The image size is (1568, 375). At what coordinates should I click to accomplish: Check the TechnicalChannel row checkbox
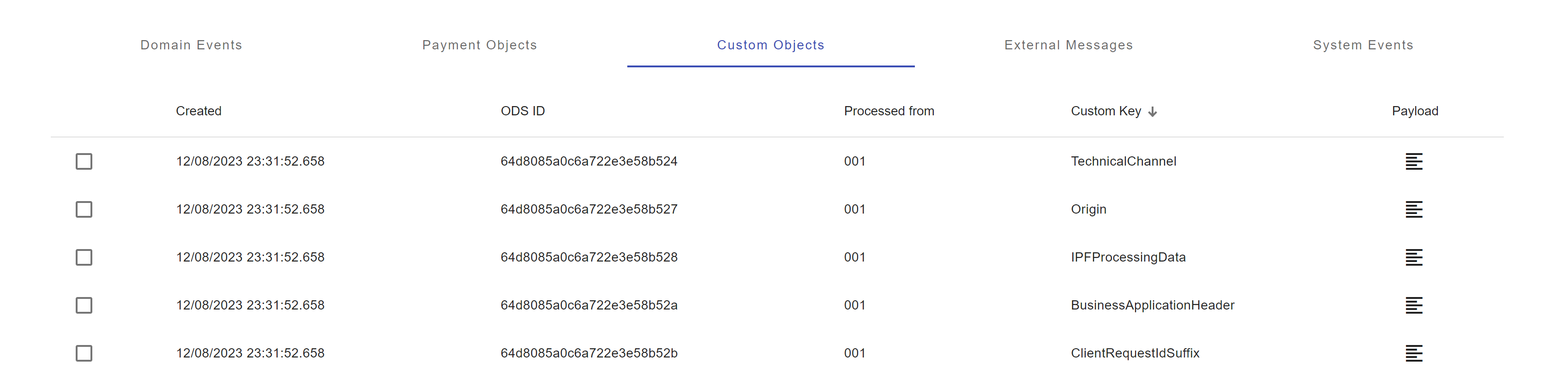[84, 161]
